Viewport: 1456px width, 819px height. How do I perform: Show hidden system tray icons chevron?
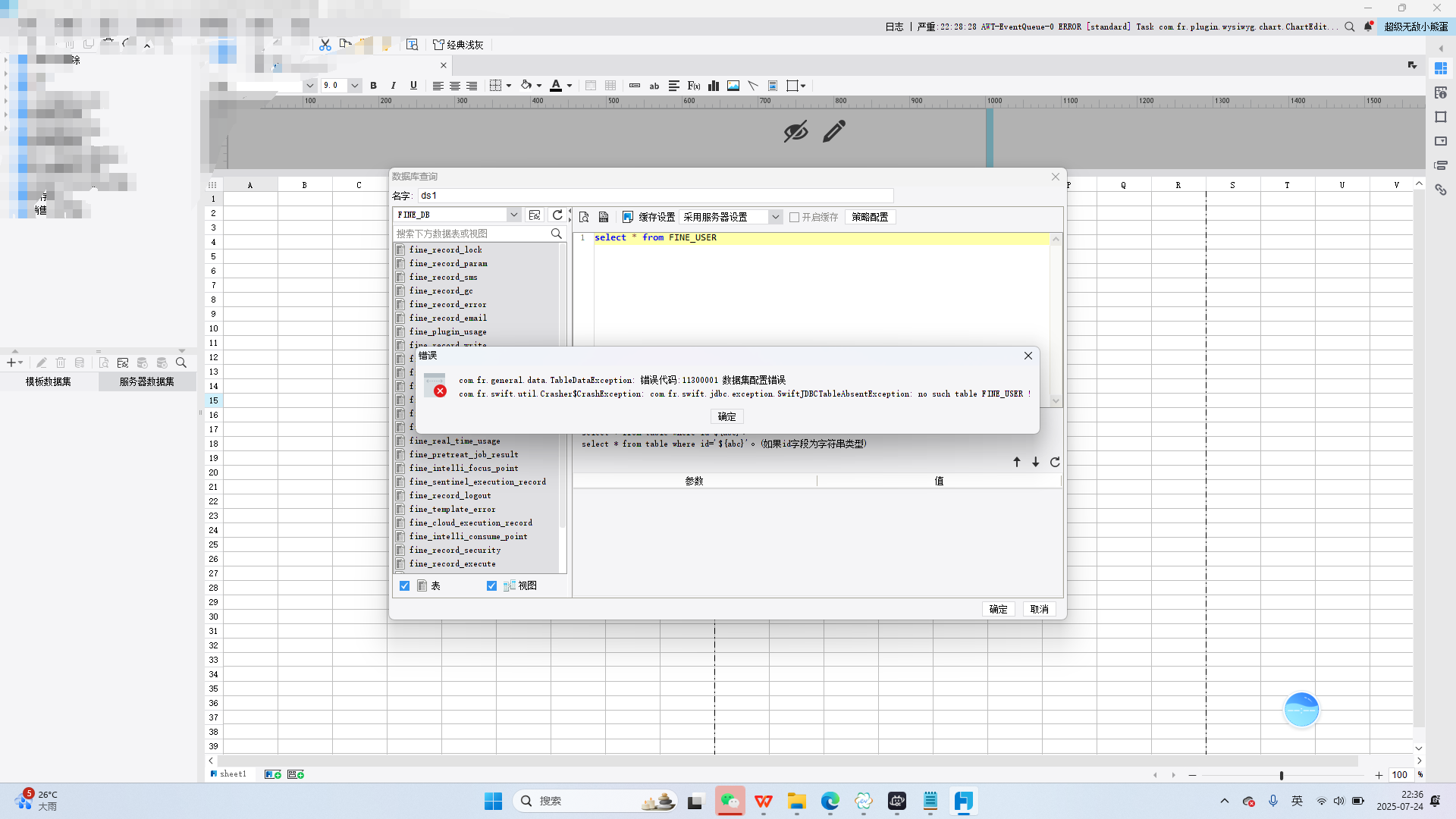[1224, 801]
